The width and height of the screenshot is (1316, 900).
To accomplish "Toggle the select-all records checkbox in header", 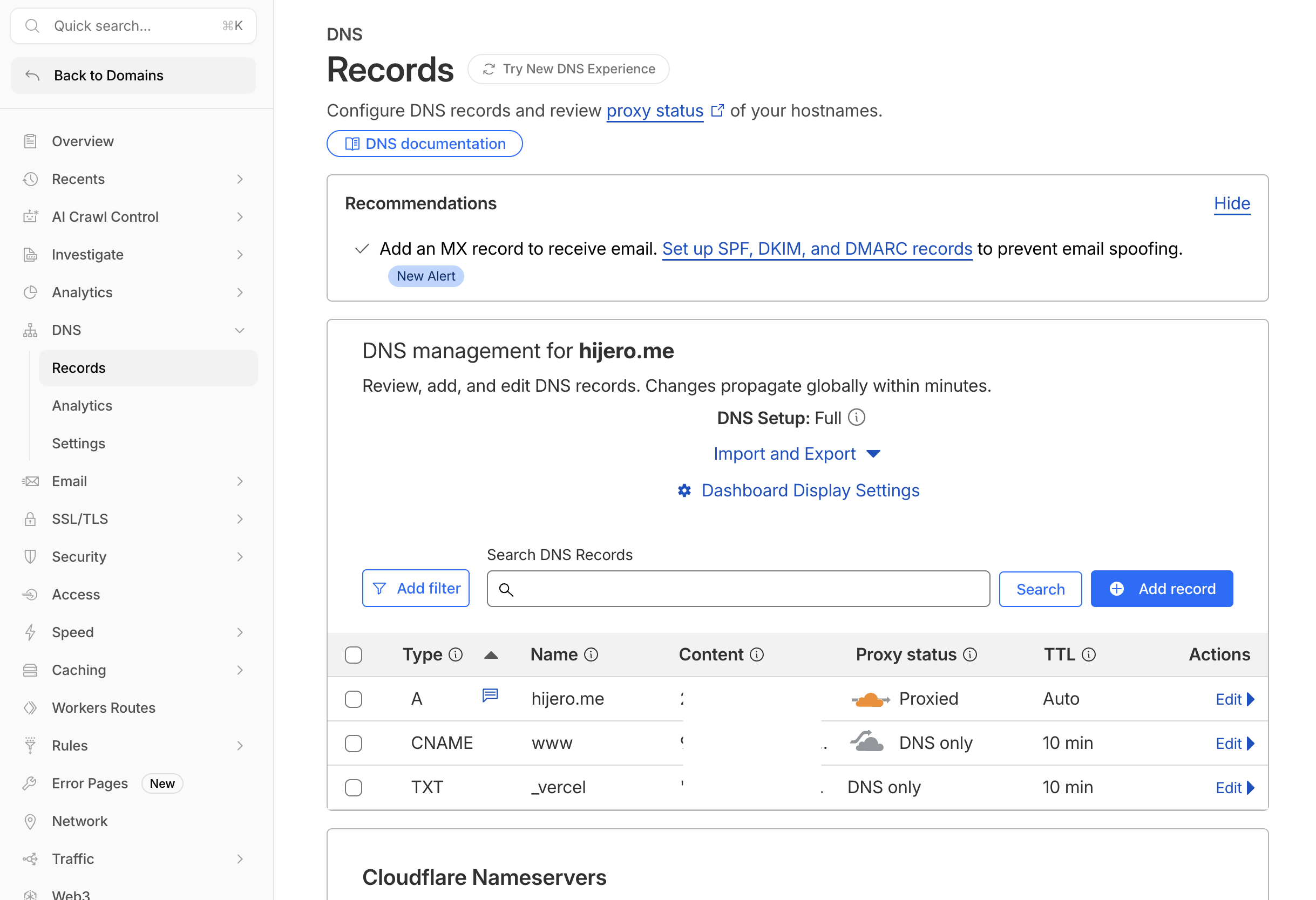I will (x=354, y=655).
